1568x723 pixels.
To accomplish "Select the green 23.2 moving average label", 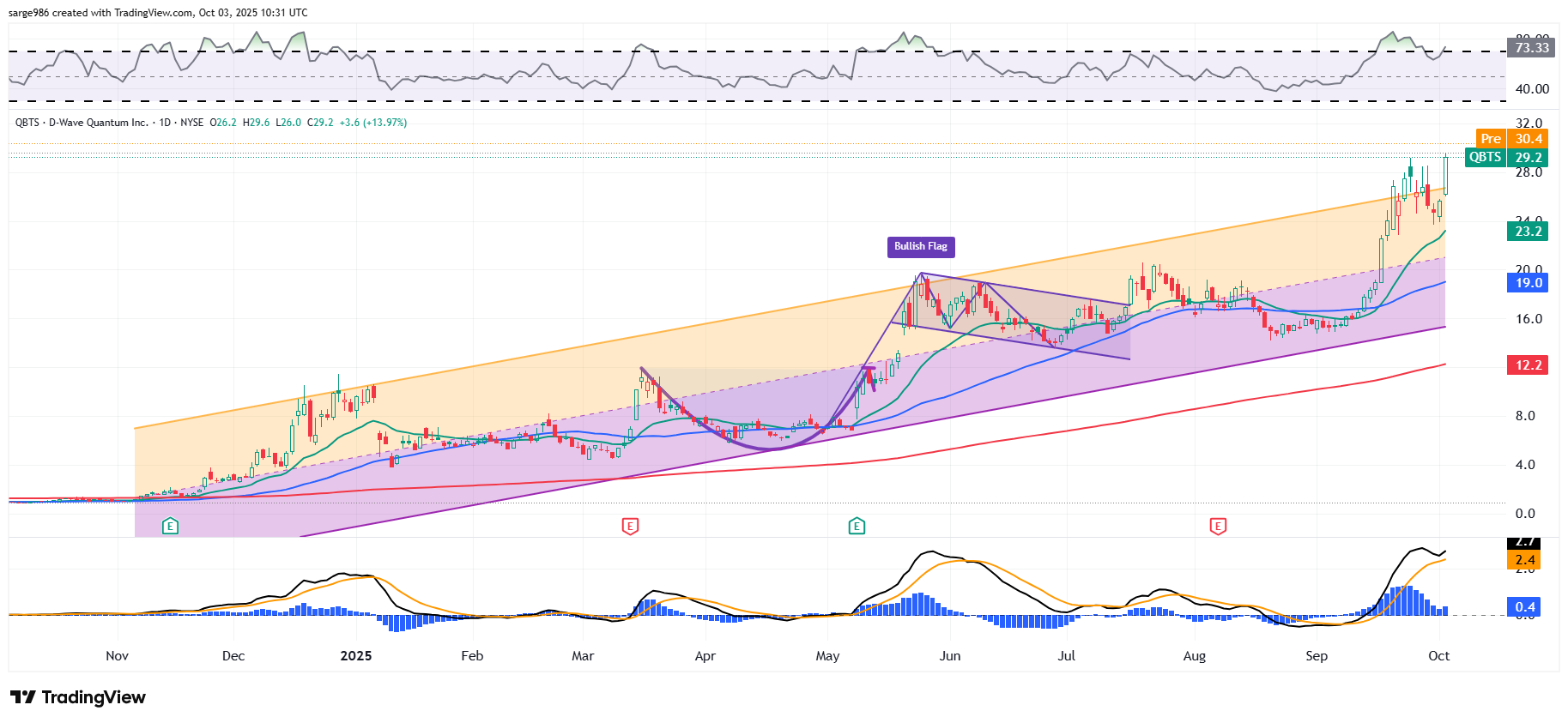I will pyautogui.click(x=1527, y=232).
